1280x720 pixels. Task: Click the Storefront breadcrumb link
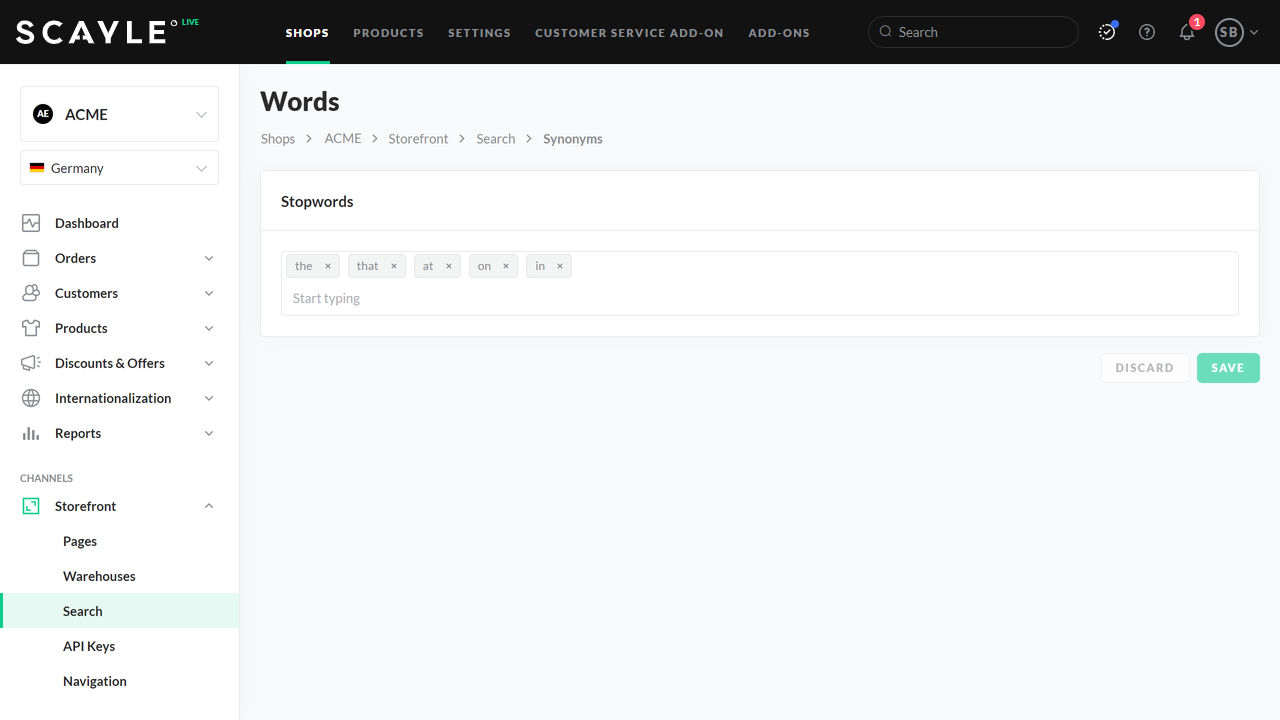418,139
